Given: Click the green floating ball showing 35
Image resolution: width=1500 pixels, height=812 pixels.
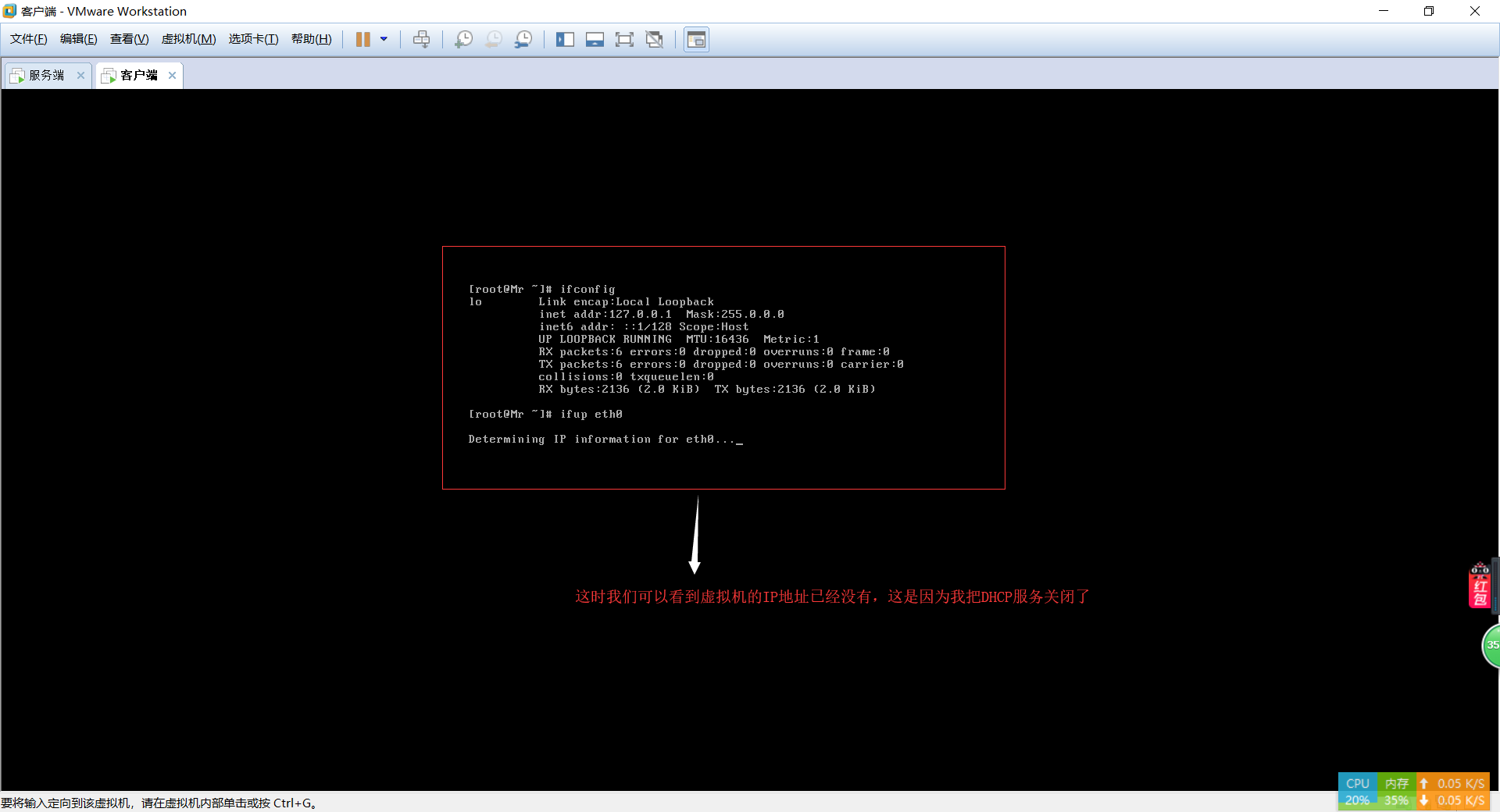Looking at the screenshot, I should 1491,646.
